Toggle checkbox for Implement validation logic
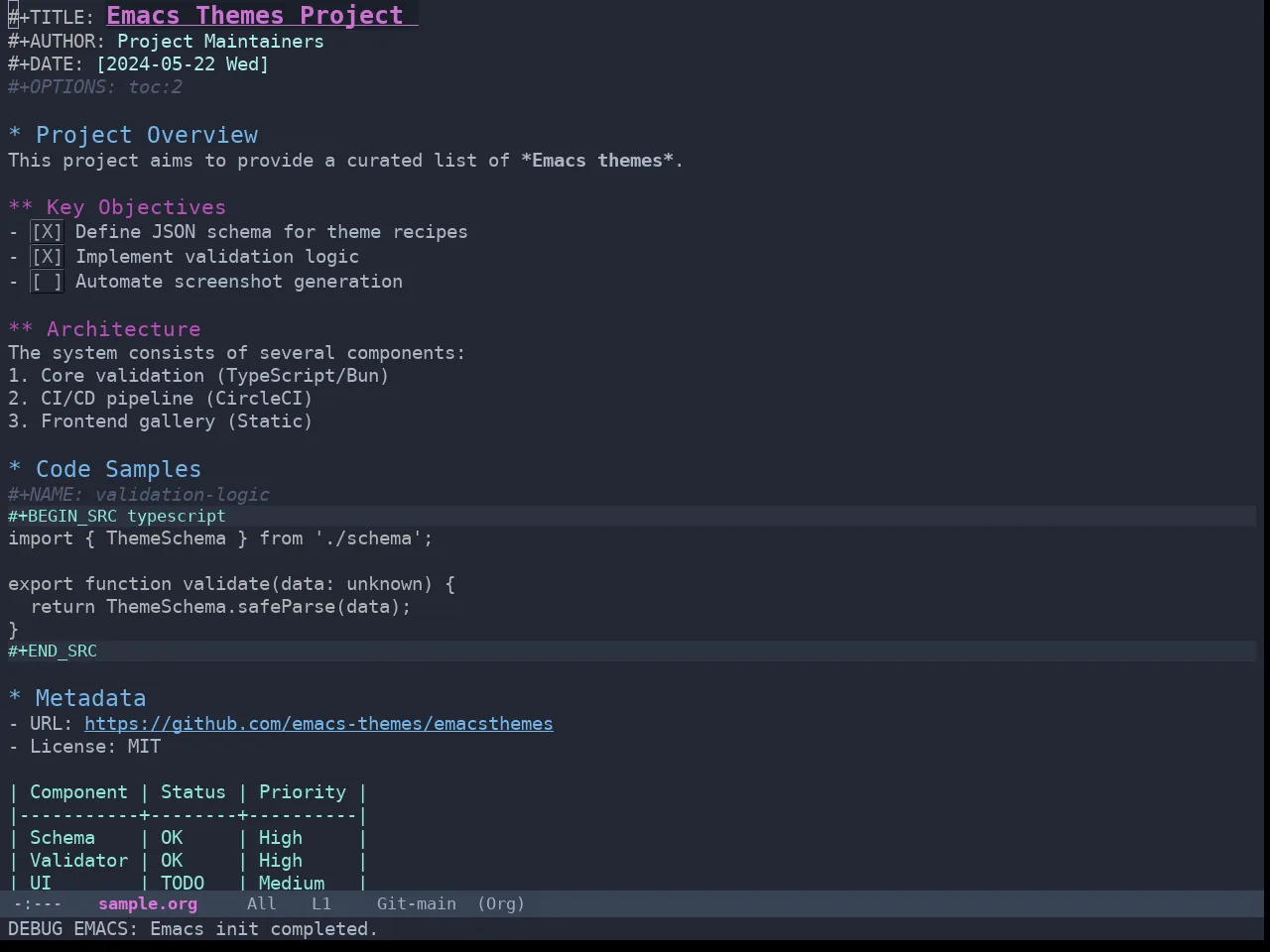 tap(47, 257)
